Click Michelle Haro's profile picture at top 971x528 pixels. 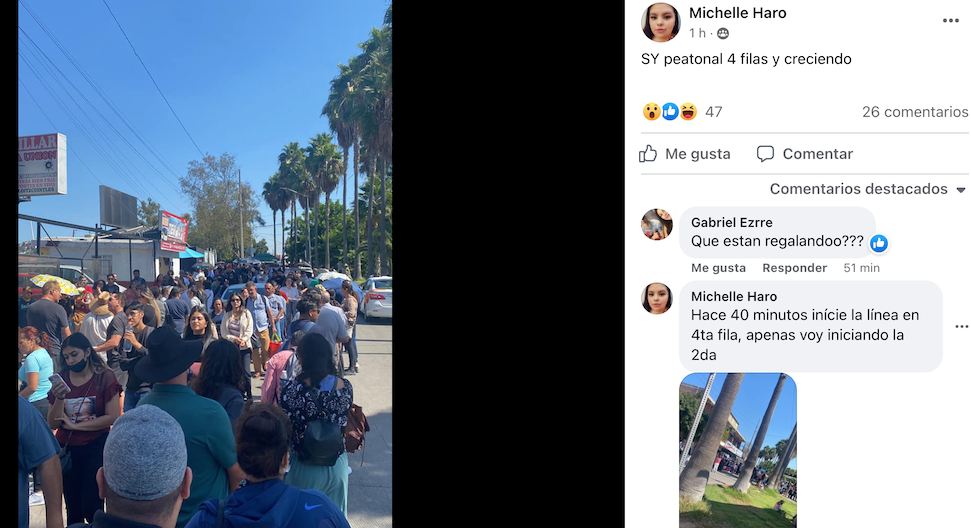pos(661,22)
